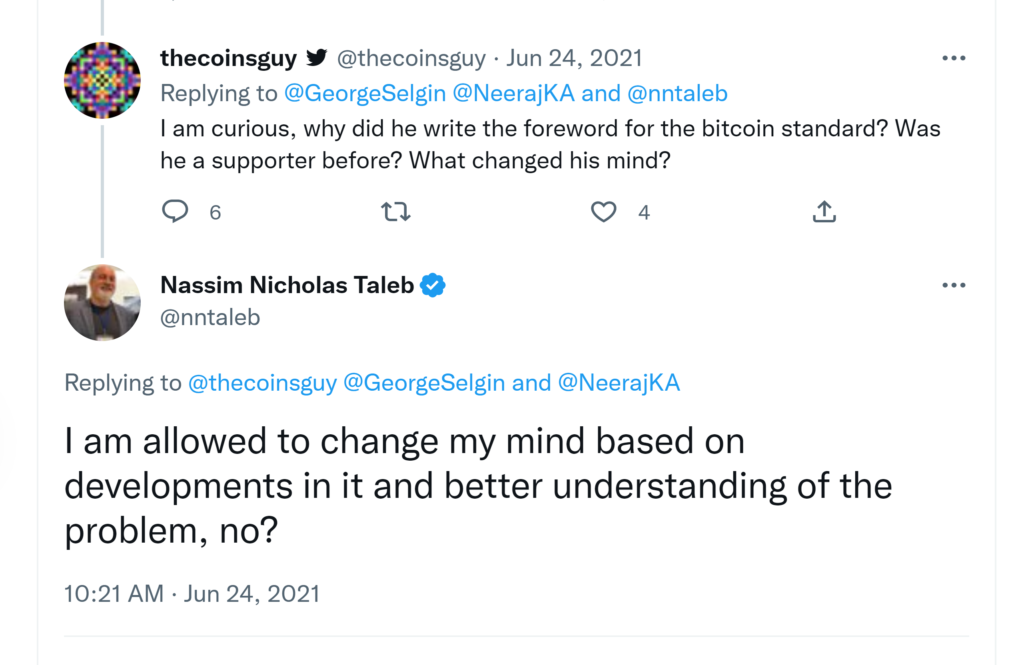Viewport: 1024px width, 665px height.
Task: Click the reply icon under thecoinsguy tweet
Action: tap(175, 211)
